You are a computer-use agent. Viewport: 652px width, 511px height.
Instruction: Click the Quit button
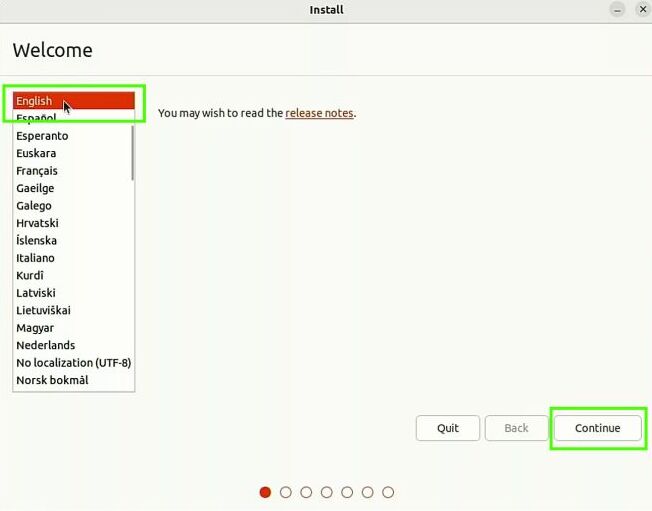tap(448, 428)
